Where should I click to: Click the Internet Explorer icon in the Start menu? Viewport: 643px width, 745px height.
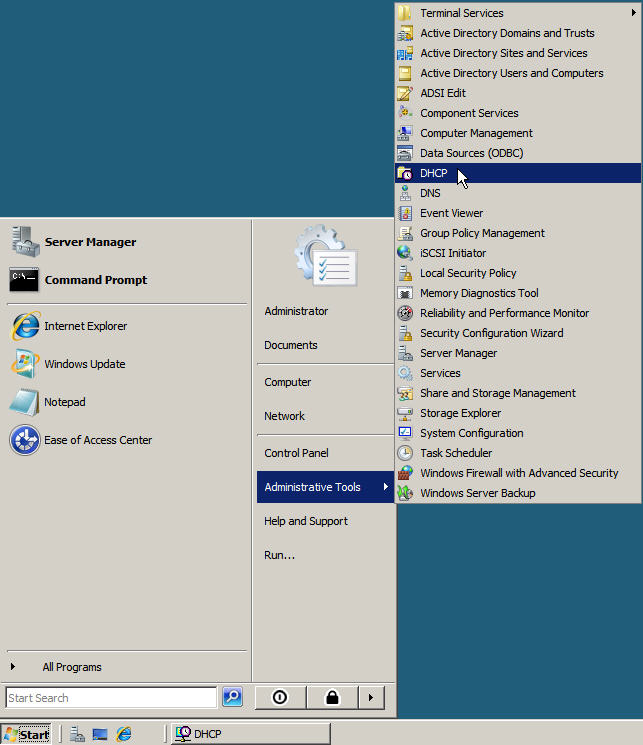(25, 326)
